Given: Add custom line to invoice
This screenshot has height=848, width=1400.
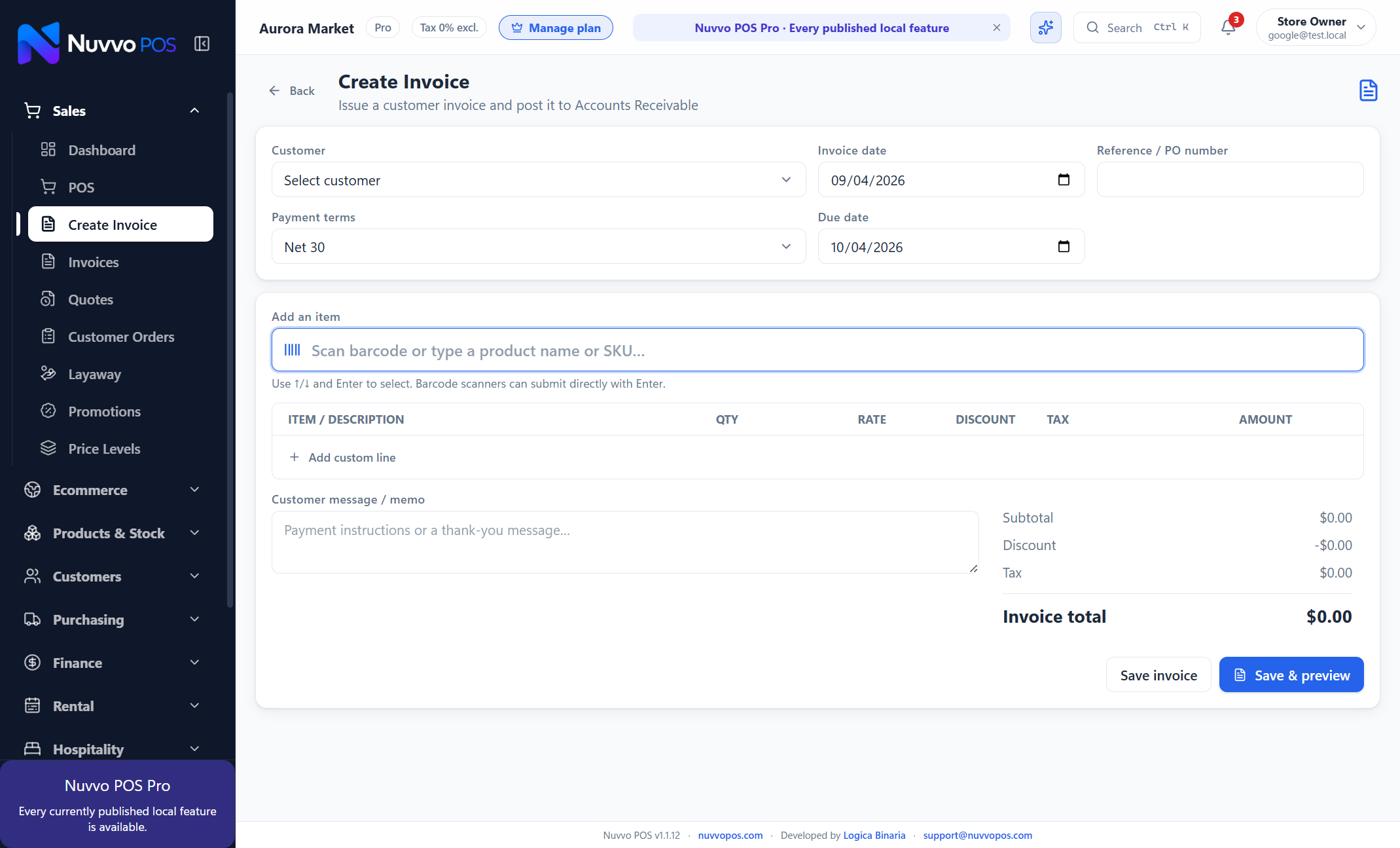Looking at the screenshot, I should [x=342, y=457].
